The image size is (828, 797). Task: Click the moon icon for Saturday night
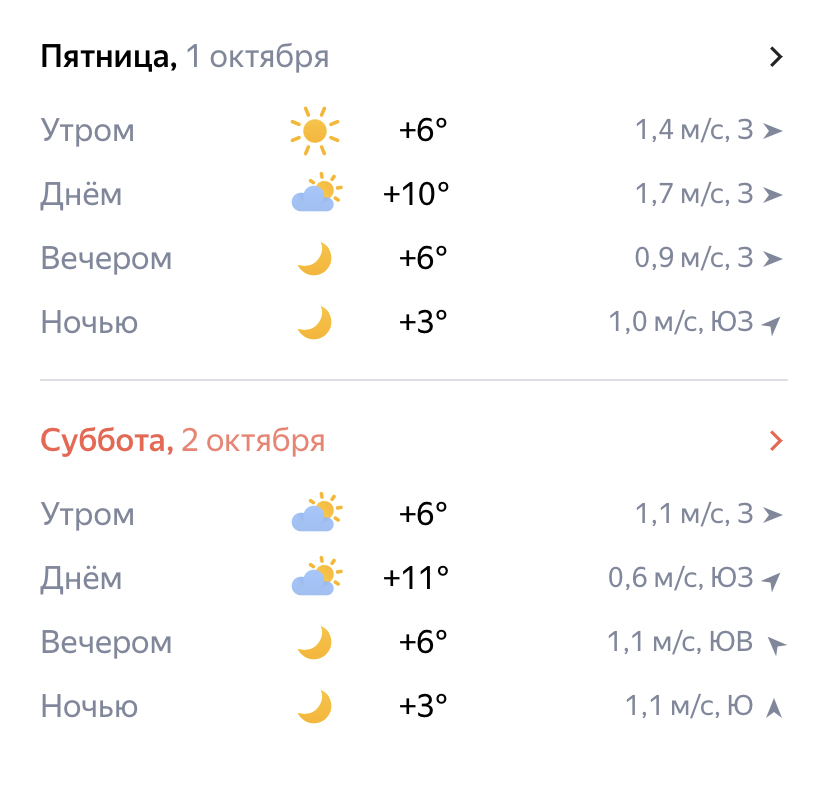tap(314, 706)
